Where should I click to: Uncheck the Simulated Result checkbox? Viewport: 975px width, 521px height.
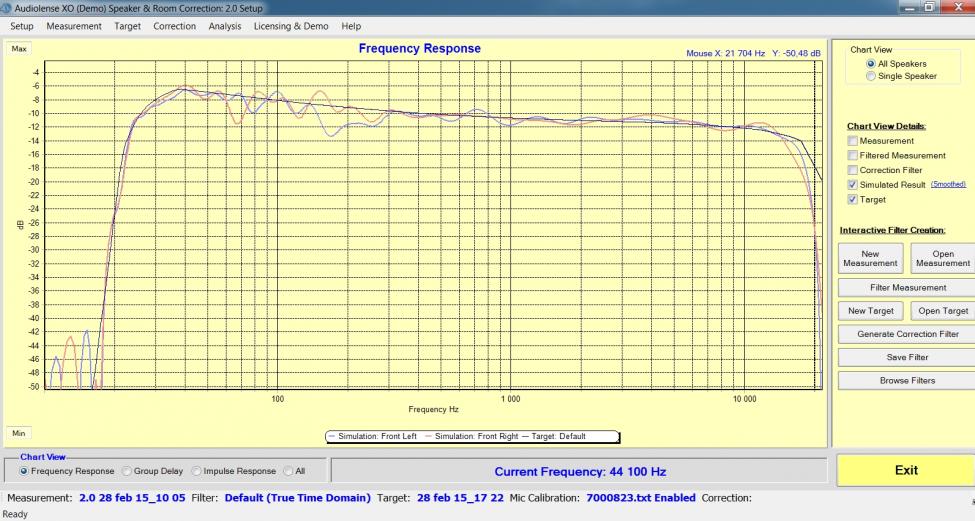pyautogui.click(x=853, y=185)
